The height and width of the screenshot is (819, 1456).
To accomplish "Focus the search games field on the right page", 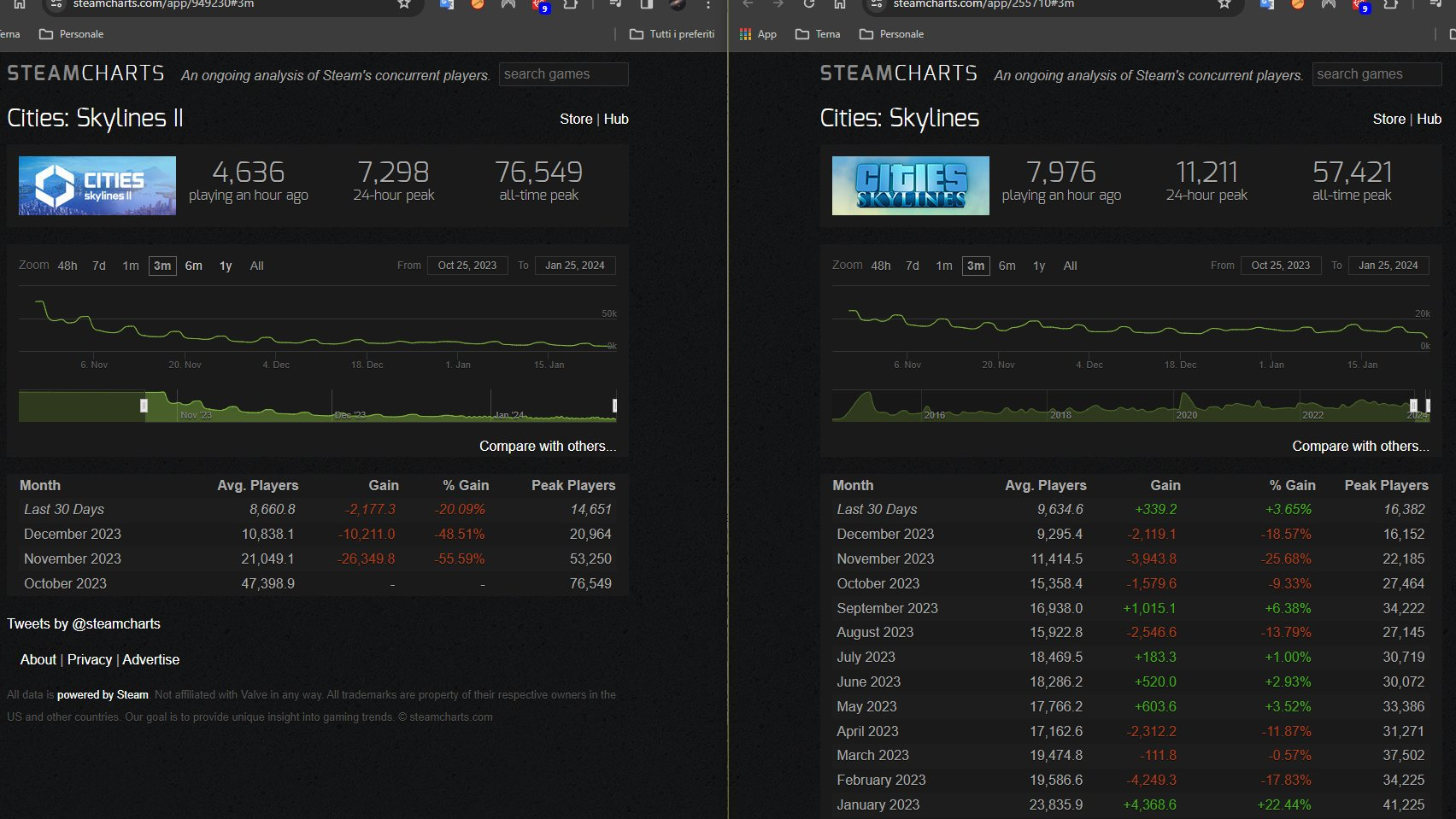I will tap(1377, 74).
